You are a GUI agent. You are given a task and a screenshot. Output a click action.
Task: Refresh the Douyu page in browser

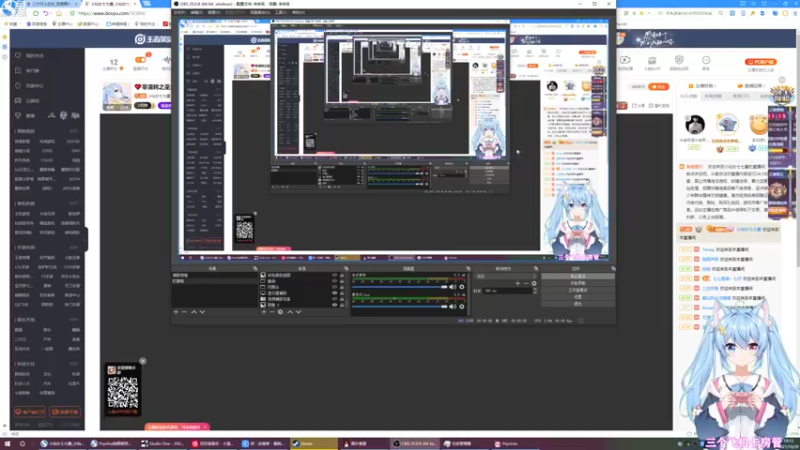(36, 13)
